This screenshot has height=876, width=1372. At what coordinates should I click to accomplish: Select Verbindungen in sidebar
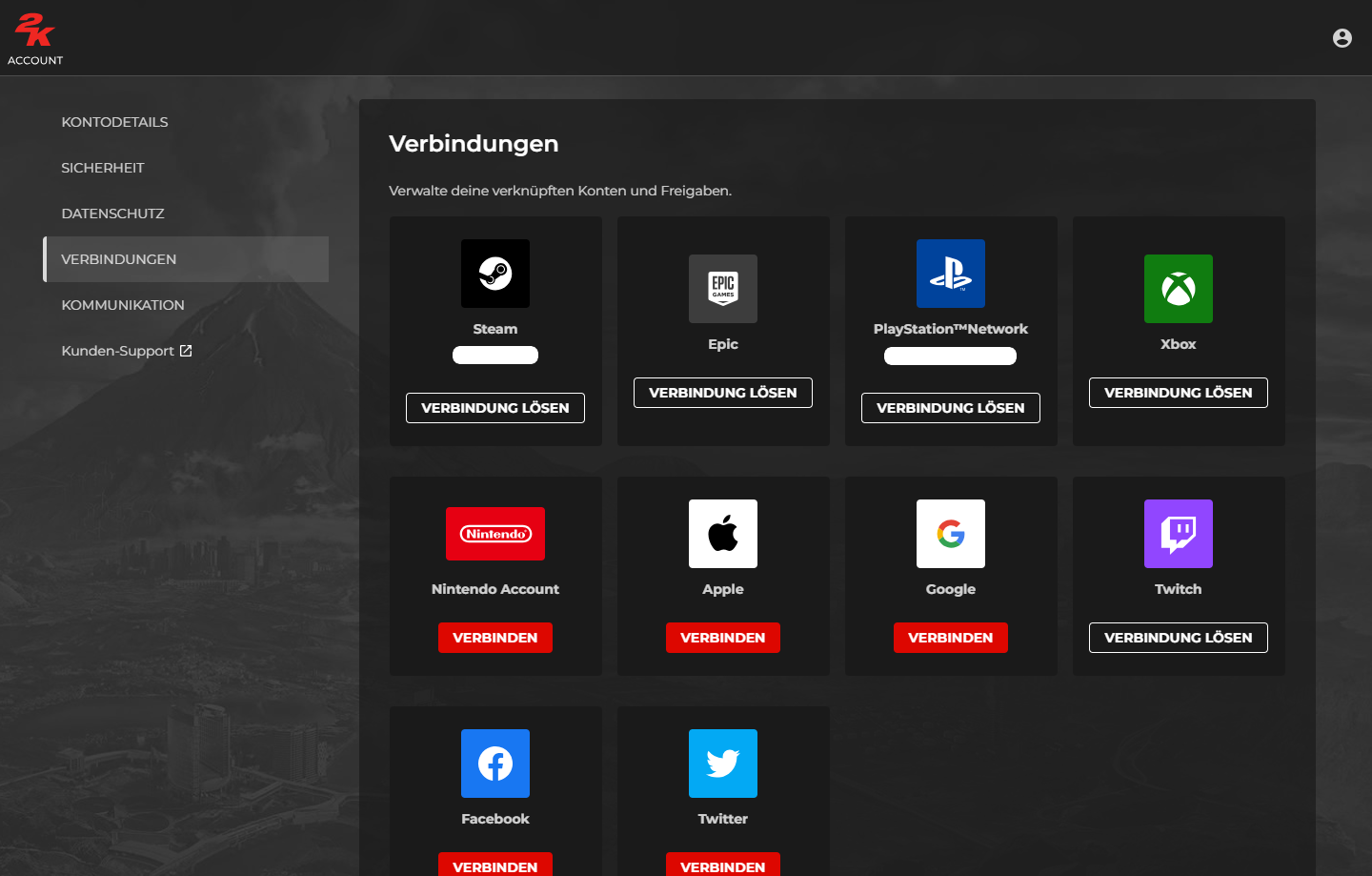(x=186, y=259)
